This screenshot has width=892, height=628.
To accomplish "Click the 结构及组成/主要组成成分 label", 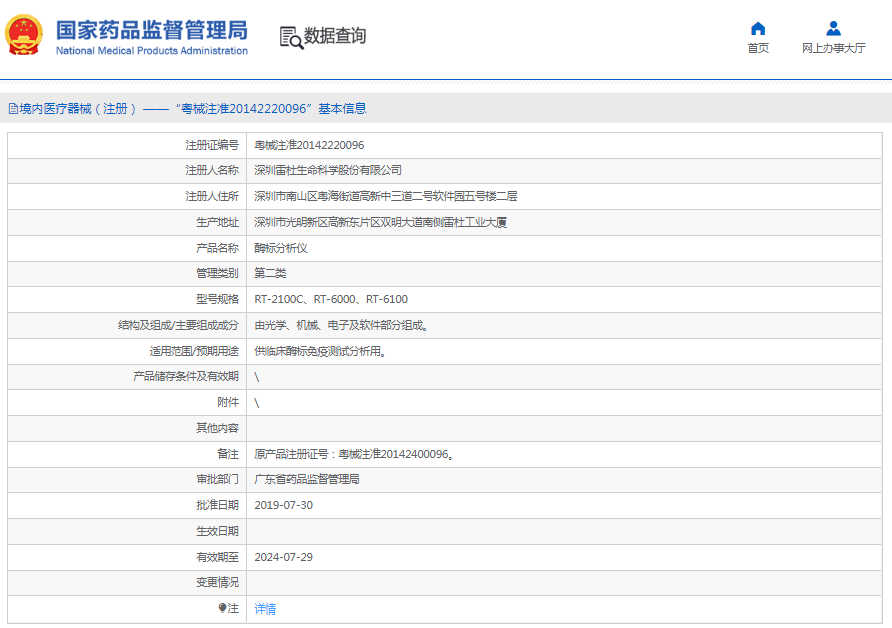I will [179, 325].
